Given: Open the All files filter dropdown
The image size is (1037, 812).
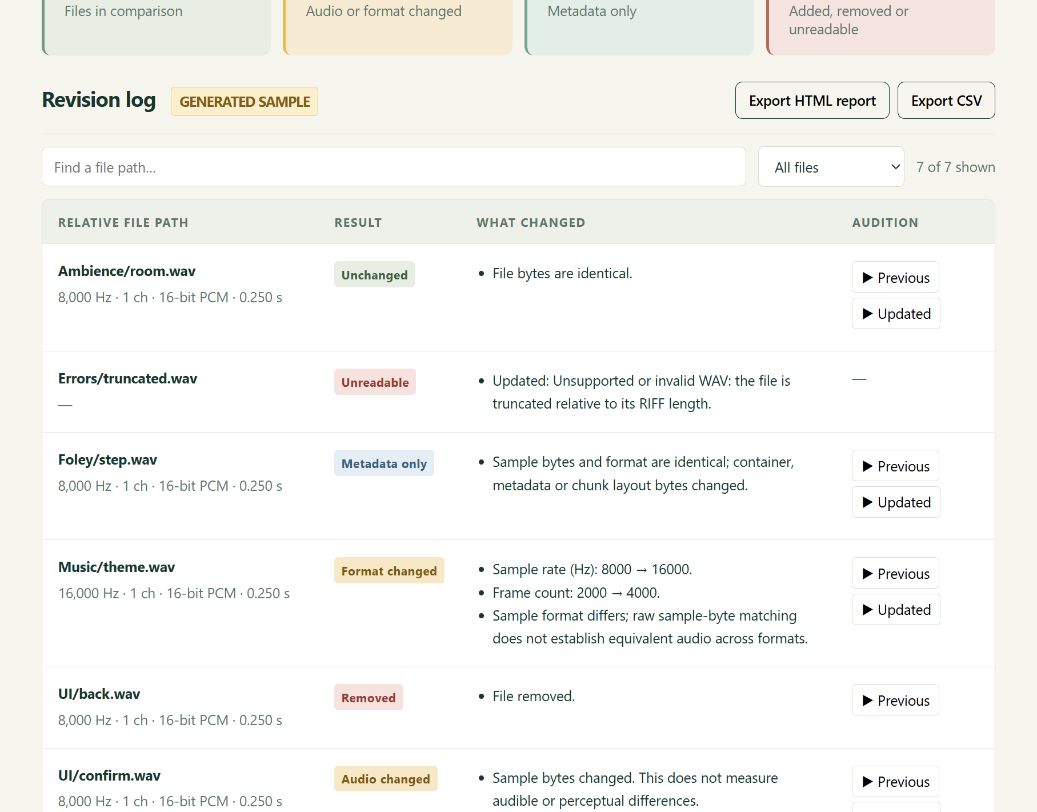Looking at the screenshot, I should 831,167.
